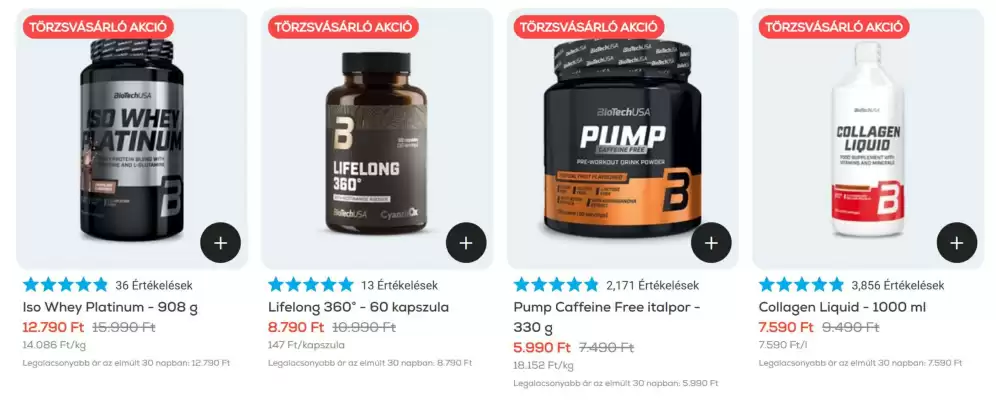Click star rating of Collagen Liquid

(x=802, y=284)
